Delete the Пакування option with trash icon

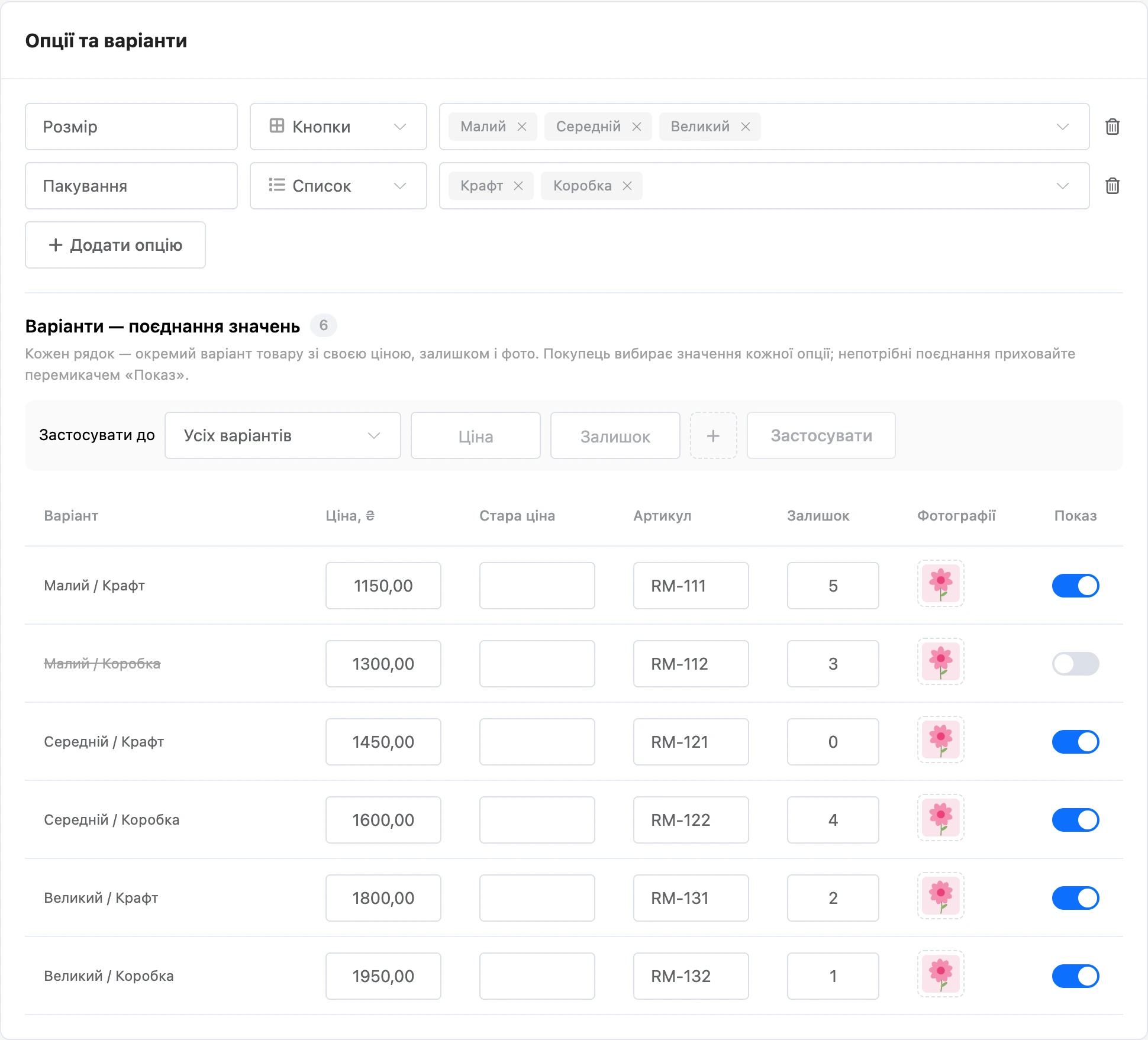pos(1112,186)
